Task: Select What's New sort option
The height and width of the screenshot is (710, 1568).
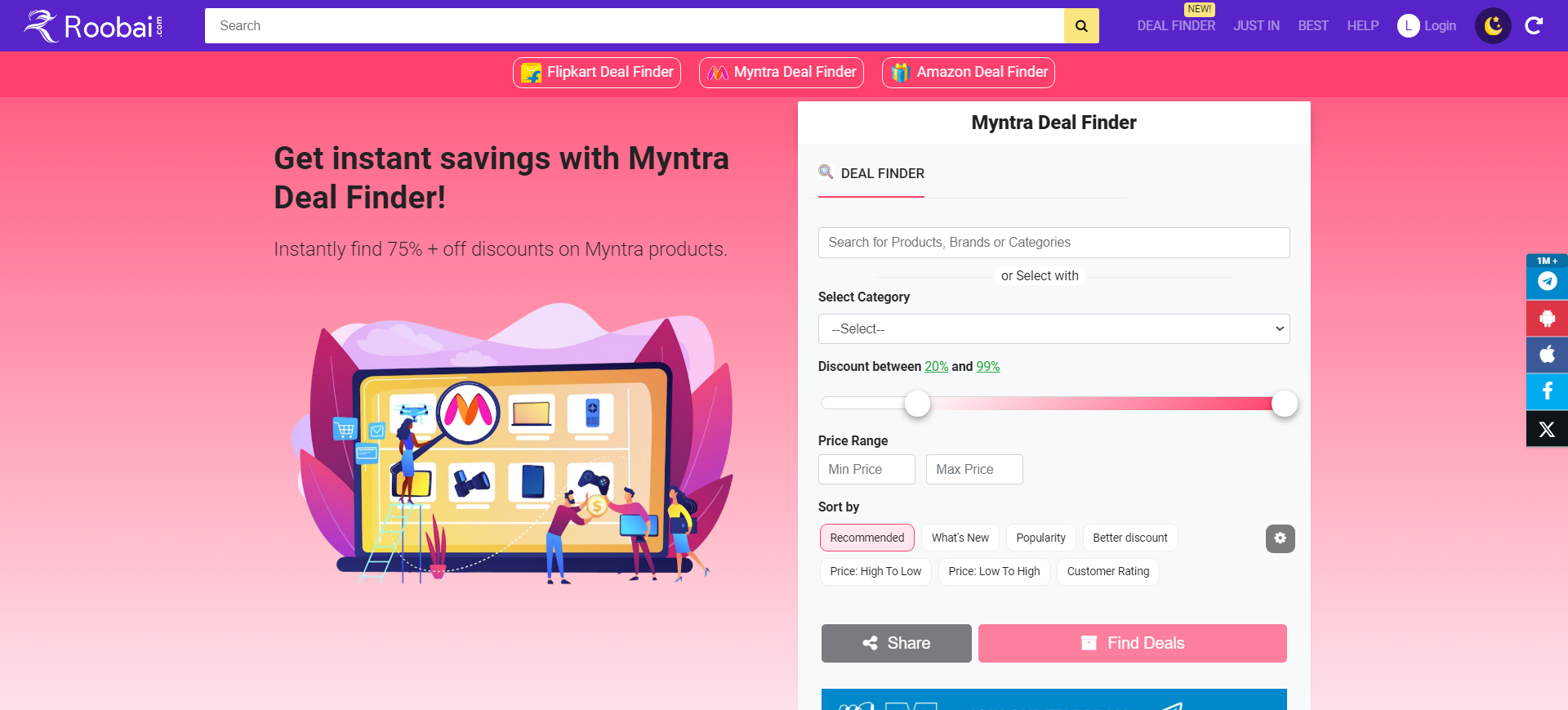Action: [x=960, y=538]
